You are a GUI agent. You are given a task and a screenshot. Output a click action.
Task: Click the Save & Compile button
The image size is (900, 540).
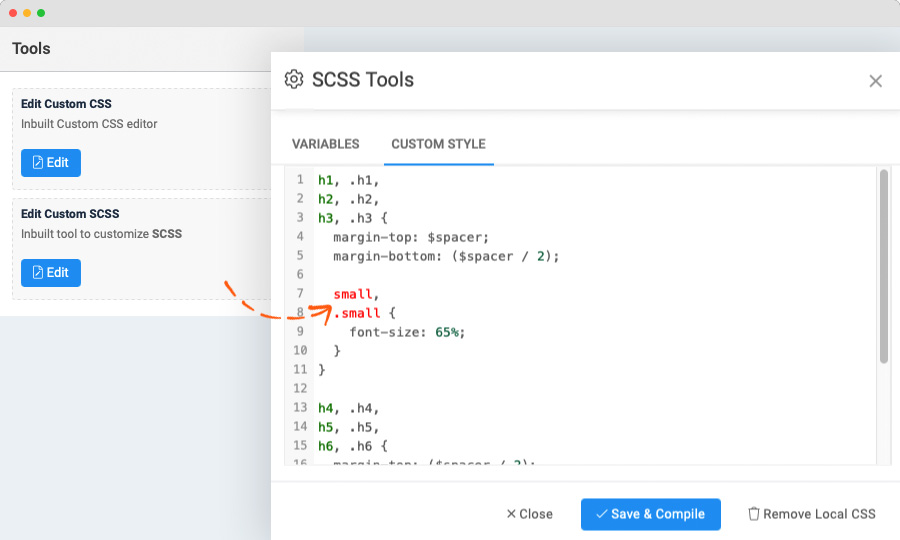(x=650, y=514)
